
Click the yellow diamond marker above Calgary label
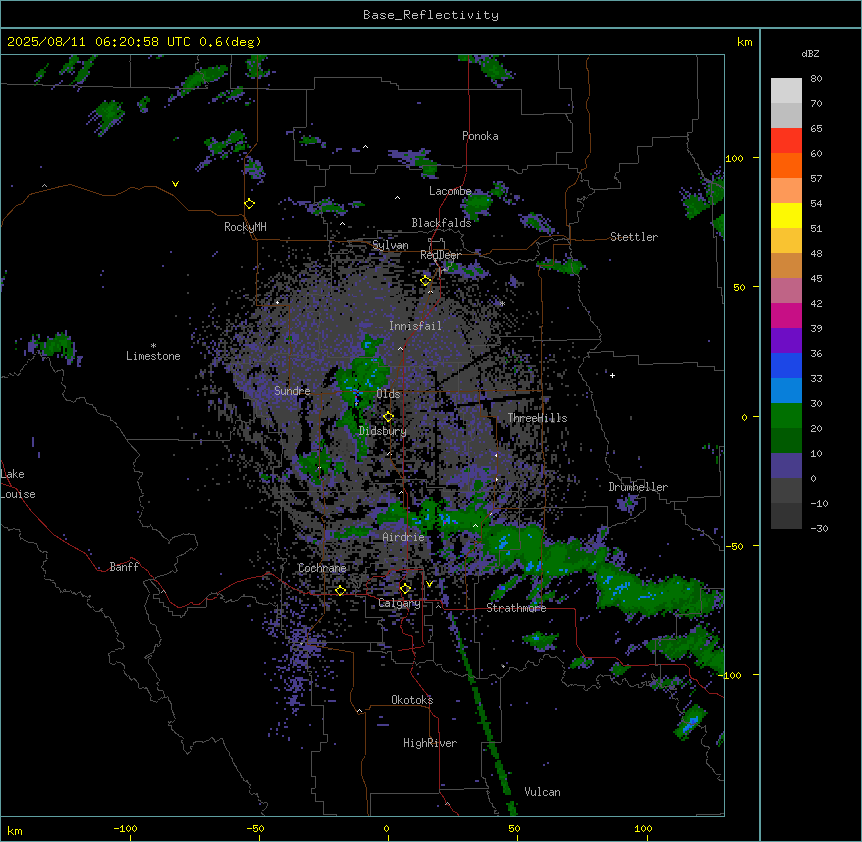click(405, 589)
